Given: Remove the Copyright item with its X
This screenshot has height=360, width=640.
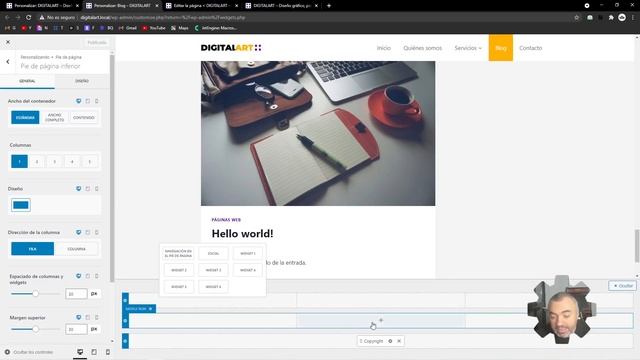Looking at the screenshot, I should tap(399, 341).
